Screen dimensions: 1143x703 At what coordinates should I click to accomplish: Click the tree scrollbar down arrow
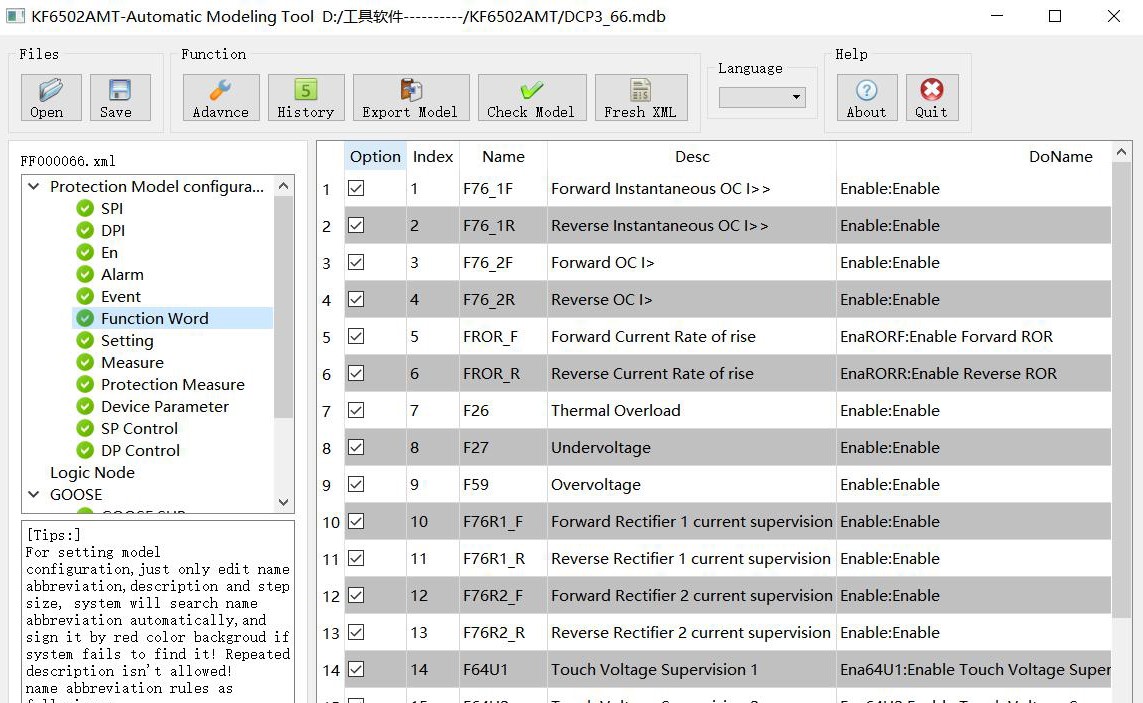284,502
